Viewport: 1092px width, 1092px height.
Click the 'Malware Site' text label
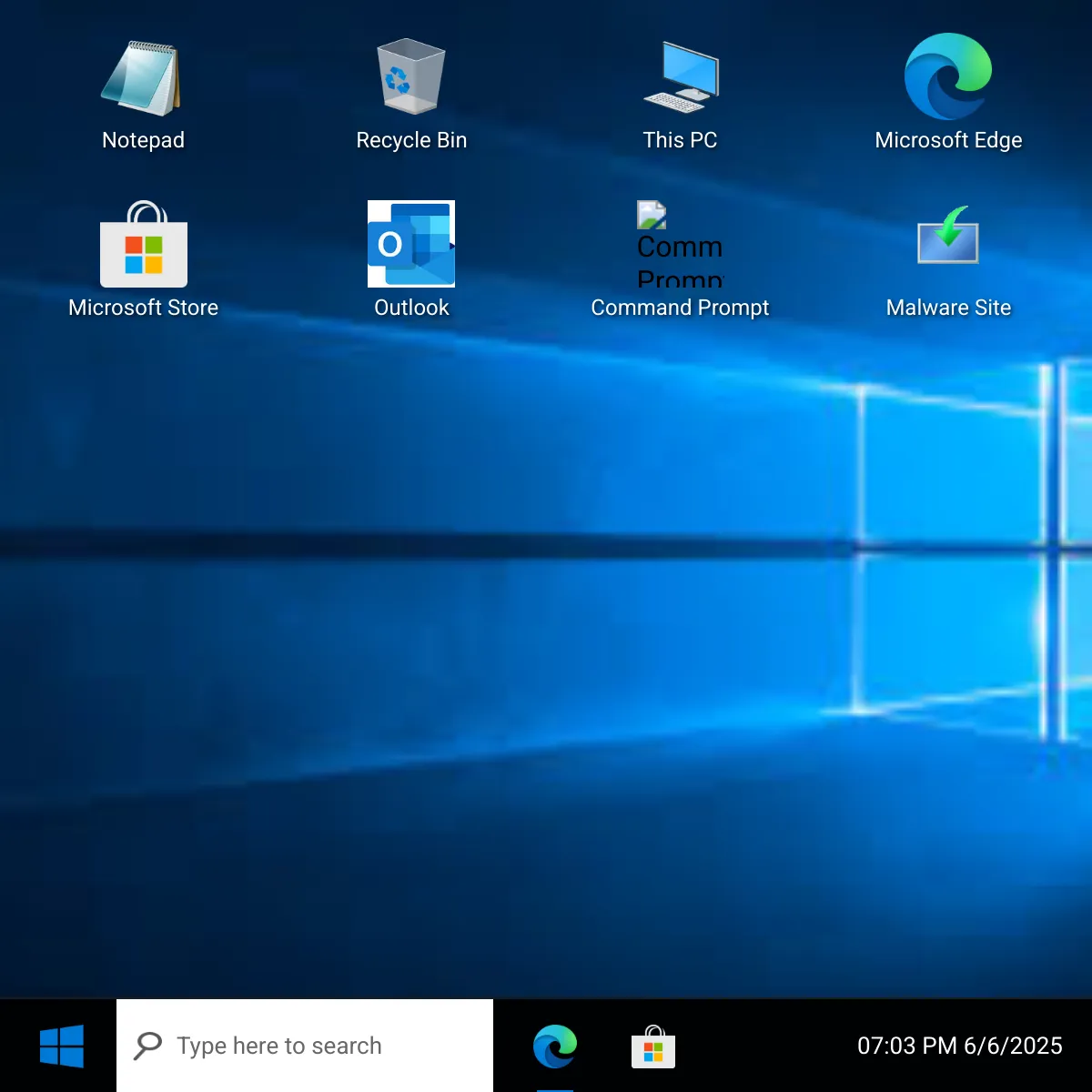pyautogui.click(x=948, y=308)
